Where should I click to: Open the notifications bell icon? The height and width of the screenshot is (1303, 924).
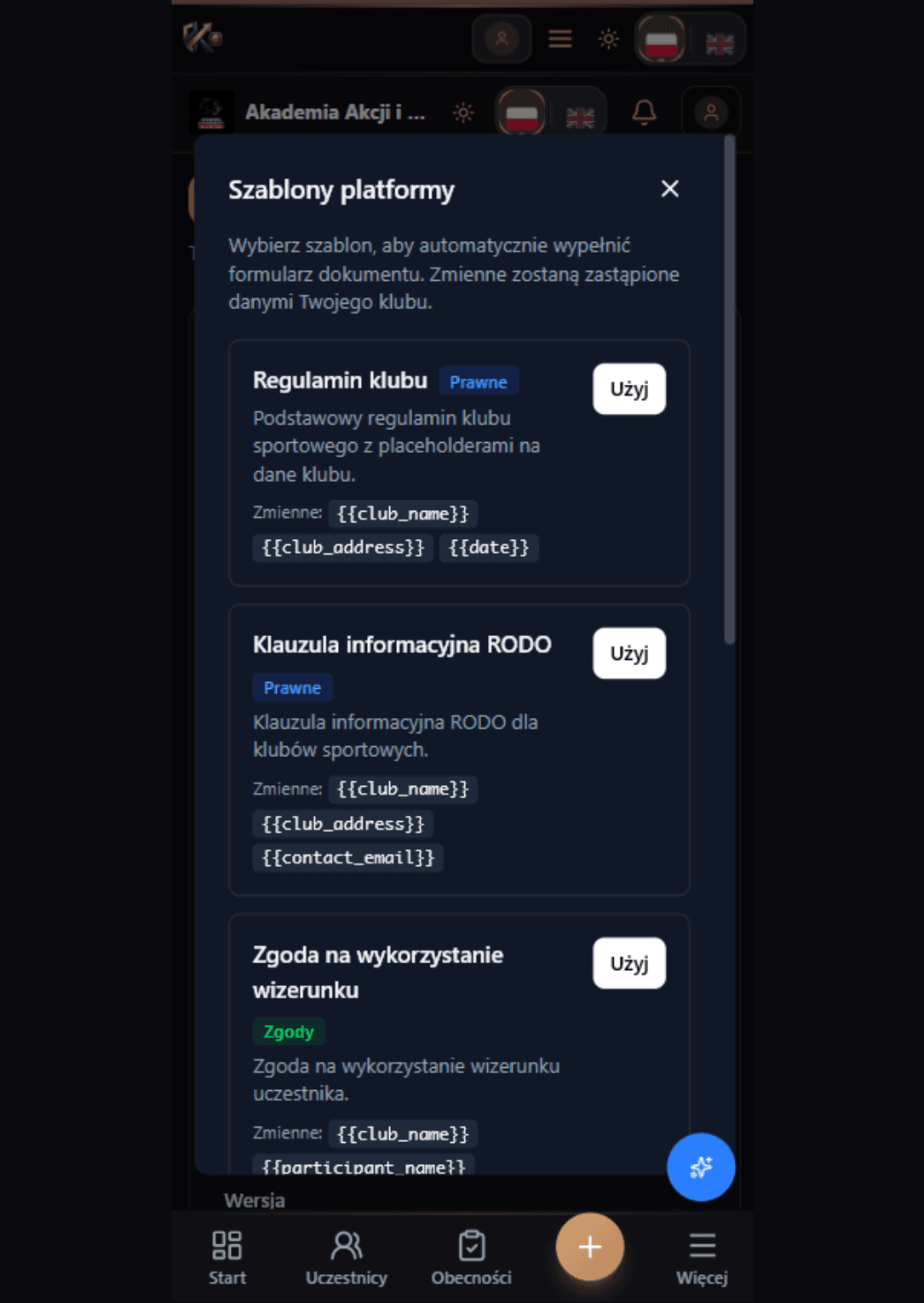coord(645,110)
